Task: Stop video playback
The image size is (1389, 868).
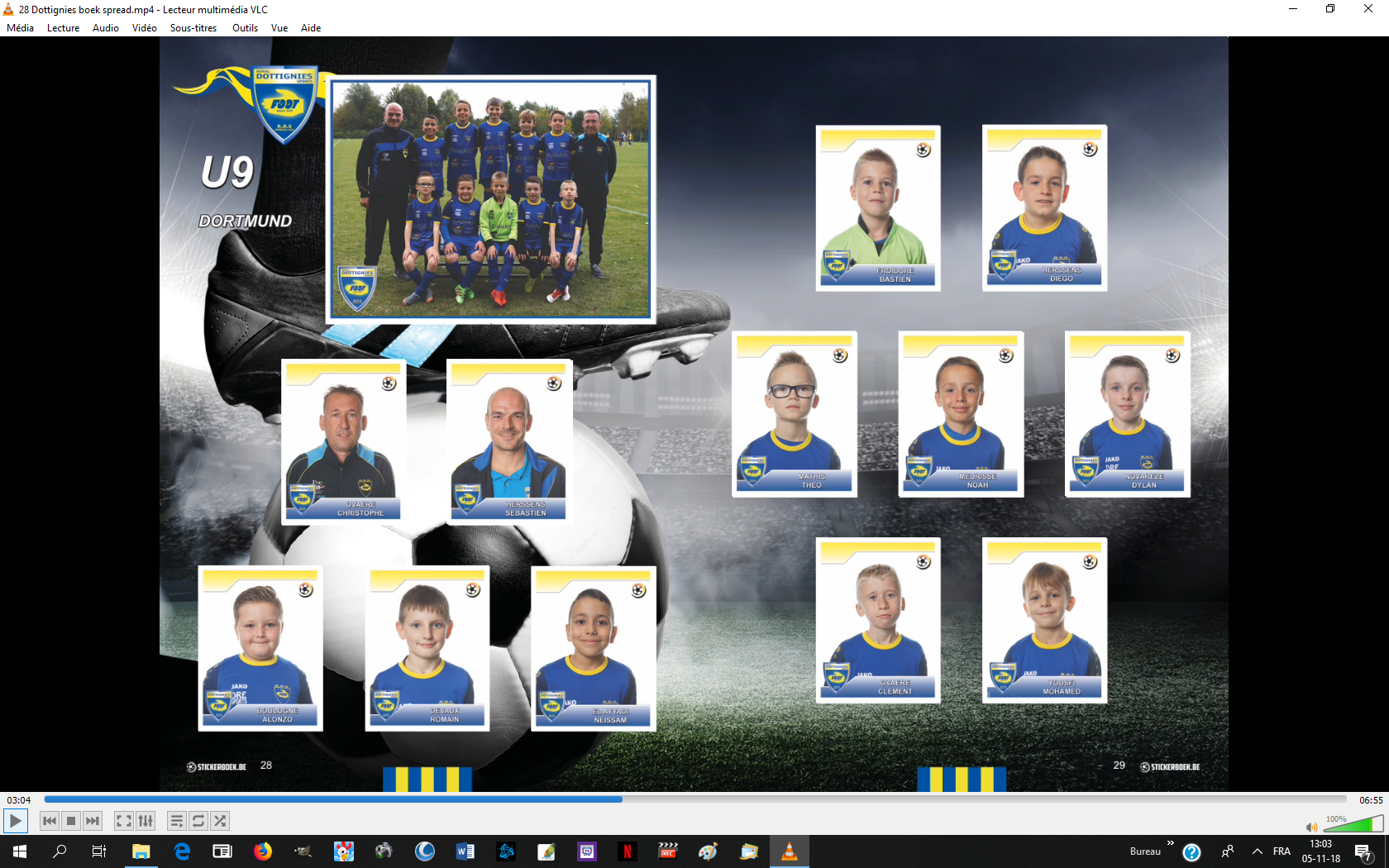Action: 71,821
